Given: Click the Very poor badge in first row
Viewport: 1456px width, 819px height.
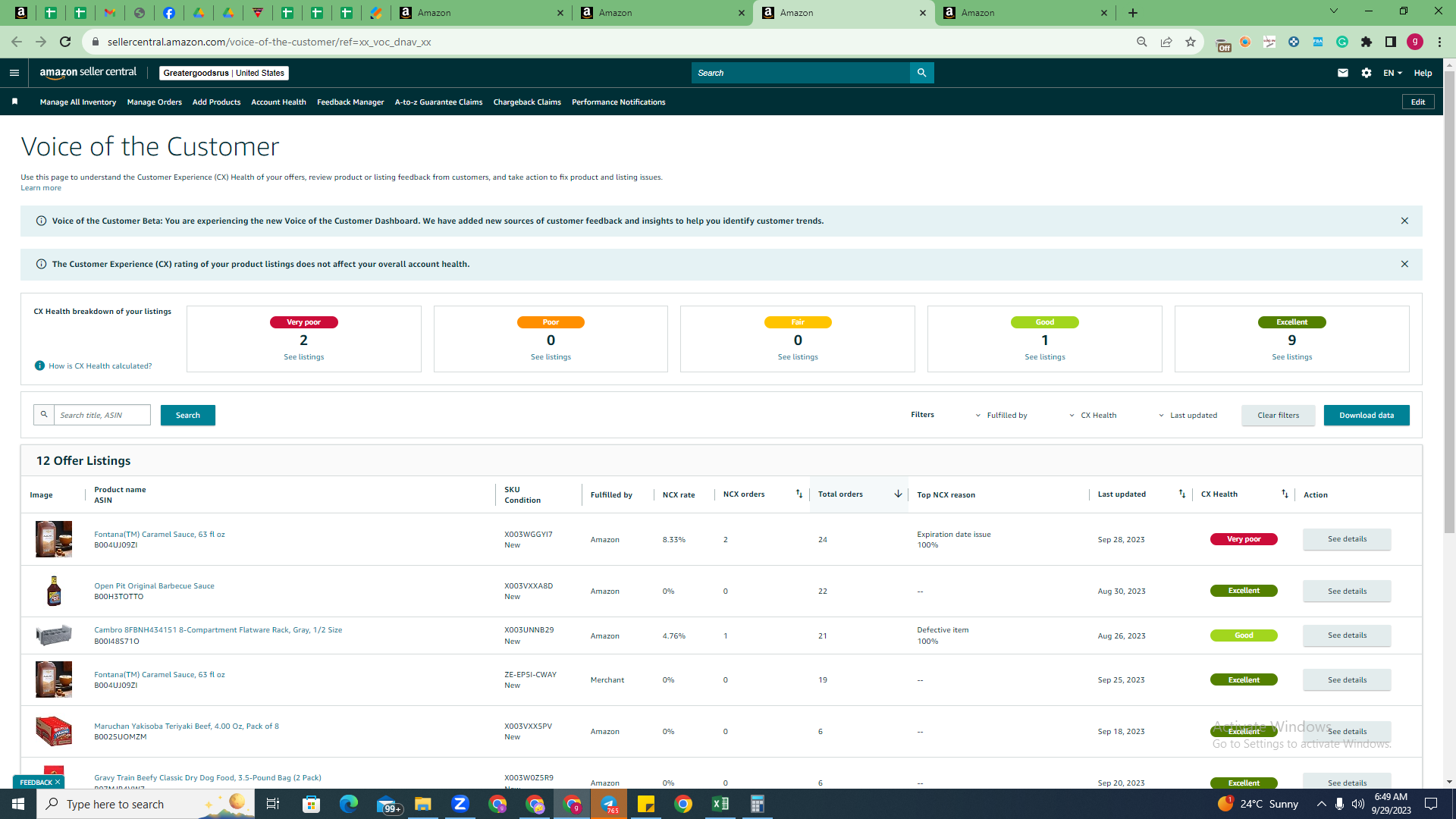Looking at the screenshot, I should pos(1244,539).
